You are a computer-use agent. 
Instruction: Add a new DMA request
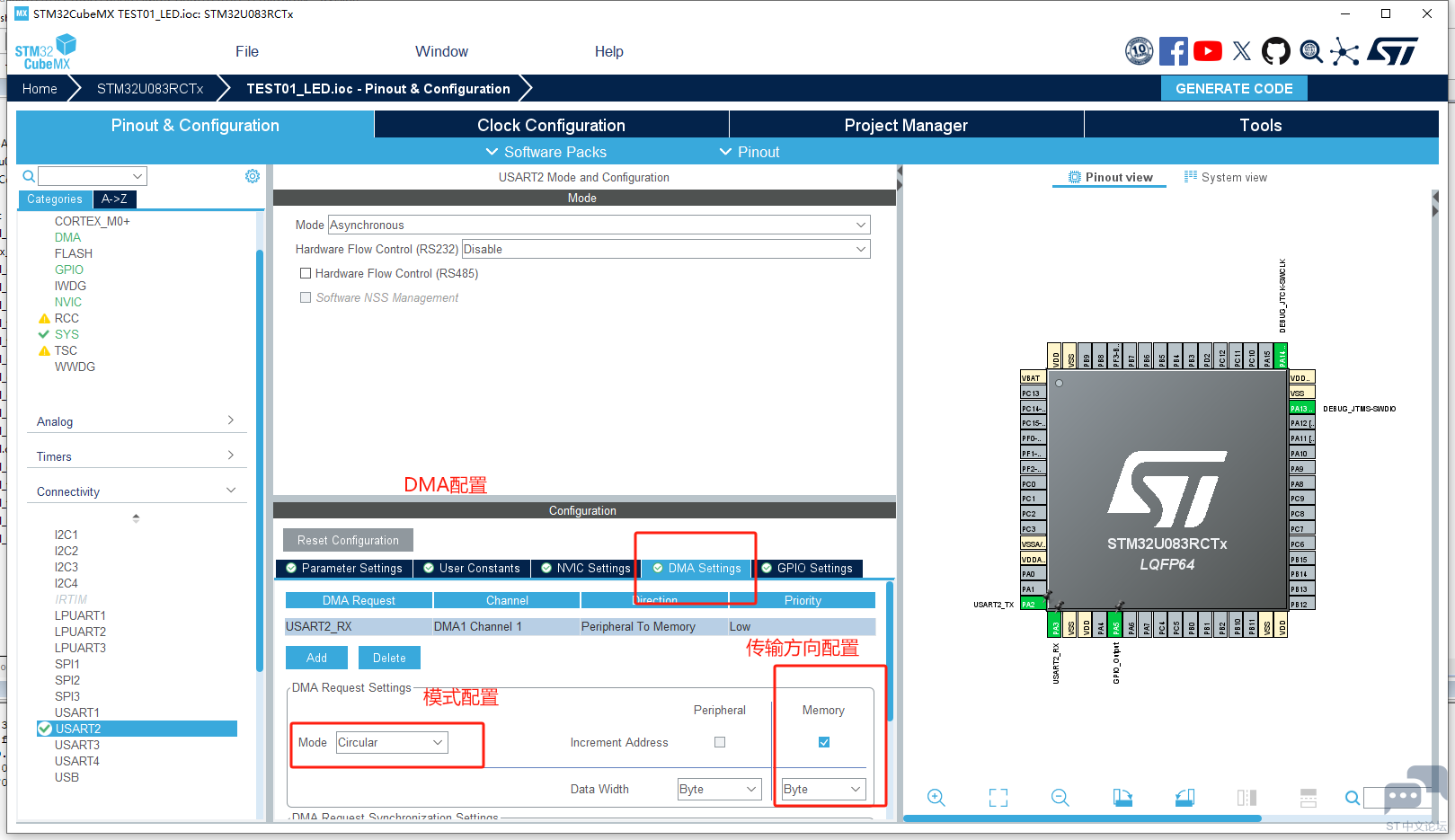[316, 658]
